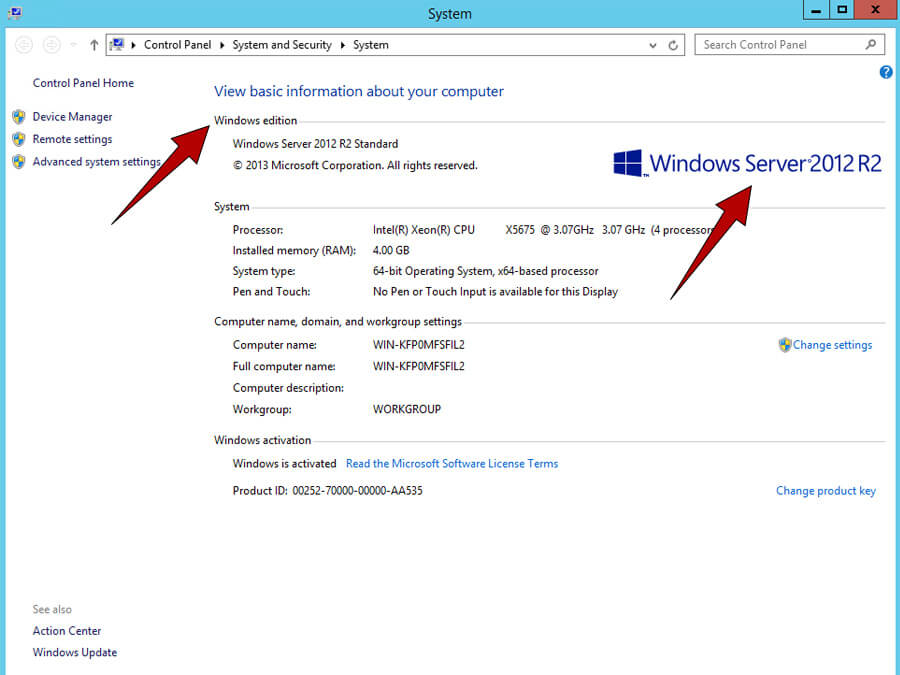Image resolution: width=900 pixels, height=675 pixels.
Task: Select the 4.00 GB installed memory value
Action: click(x=391, y=250)
